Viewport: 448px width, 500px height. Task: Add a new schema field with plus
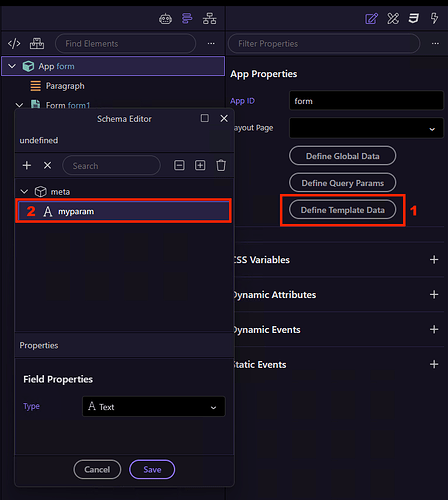tap(27, 165)
